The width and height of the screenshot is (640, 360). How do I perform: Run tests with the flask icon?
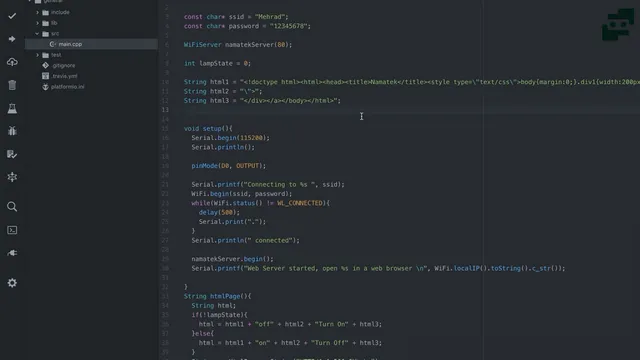[x=12, y=108]
